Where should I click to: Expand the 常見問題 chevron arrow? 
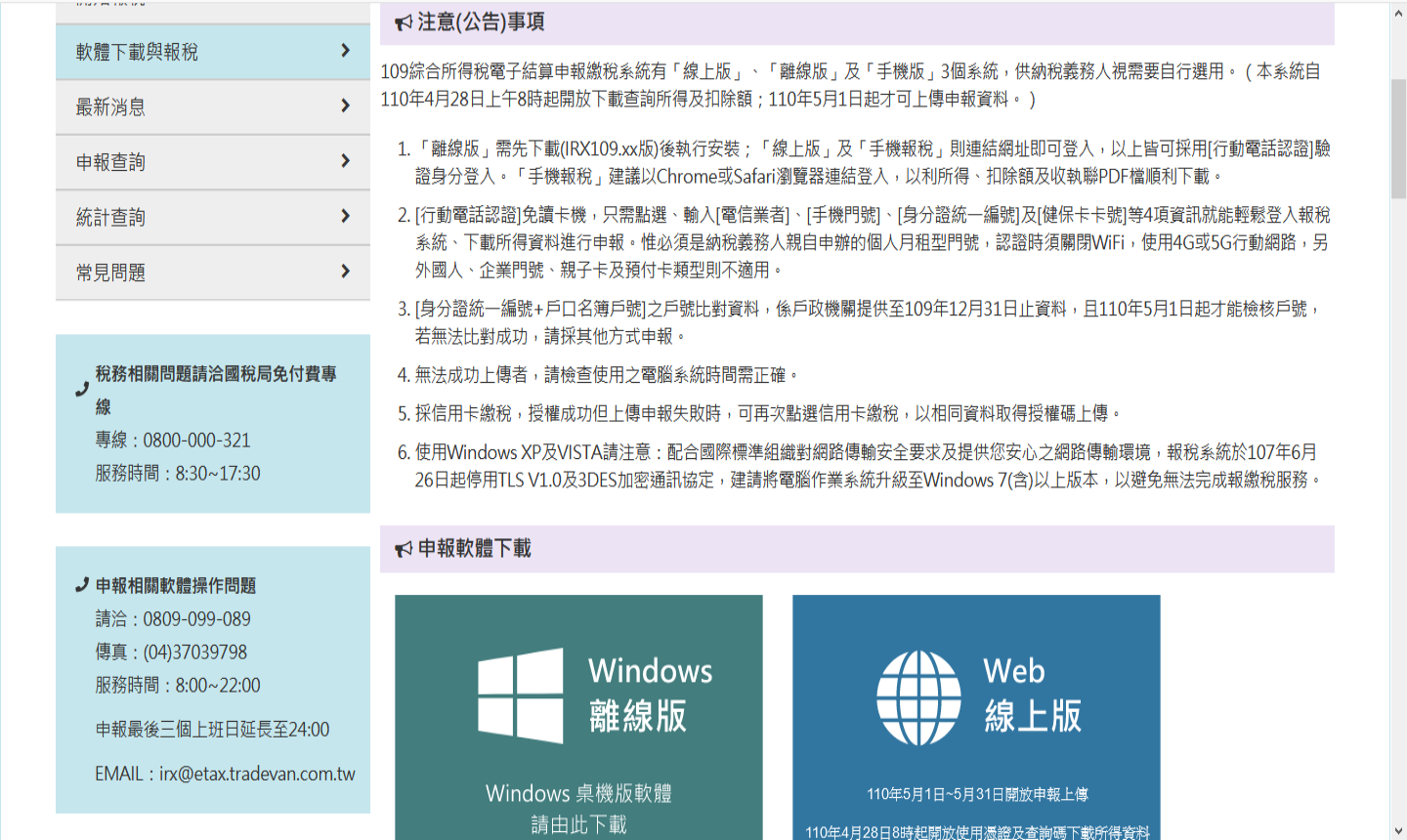point(345,271)
